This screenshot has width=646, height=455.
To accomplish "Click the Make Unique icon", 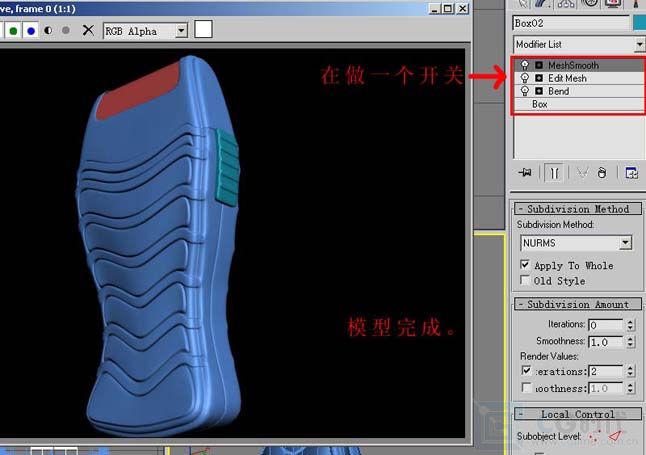I will (582, 173).
